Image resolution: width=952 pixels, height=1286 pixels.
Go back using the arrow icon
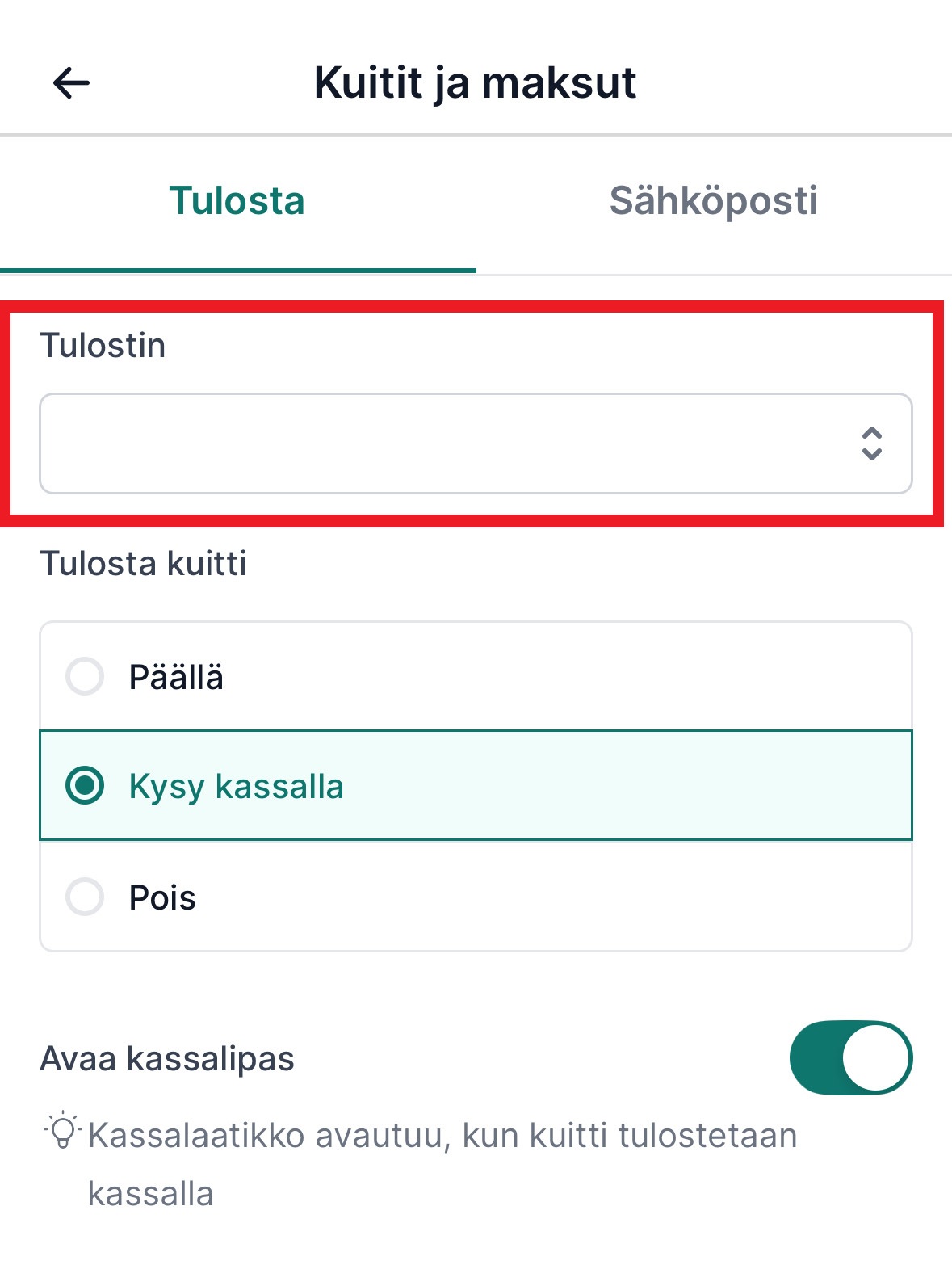71,82
